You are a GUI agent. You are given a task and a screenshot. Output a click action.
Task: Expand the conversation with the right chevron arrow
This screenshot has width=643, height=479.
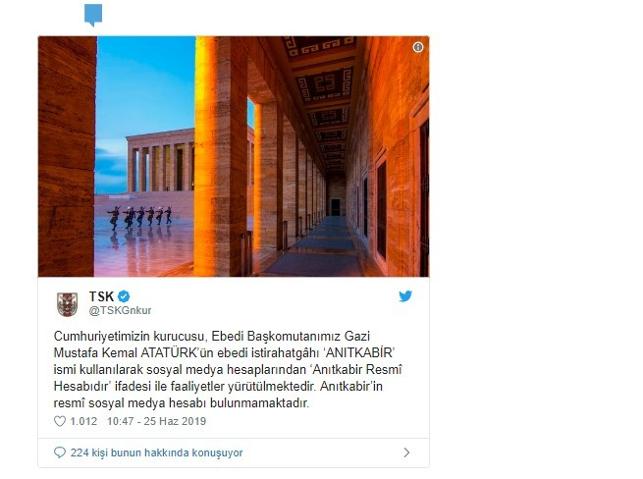406,452
